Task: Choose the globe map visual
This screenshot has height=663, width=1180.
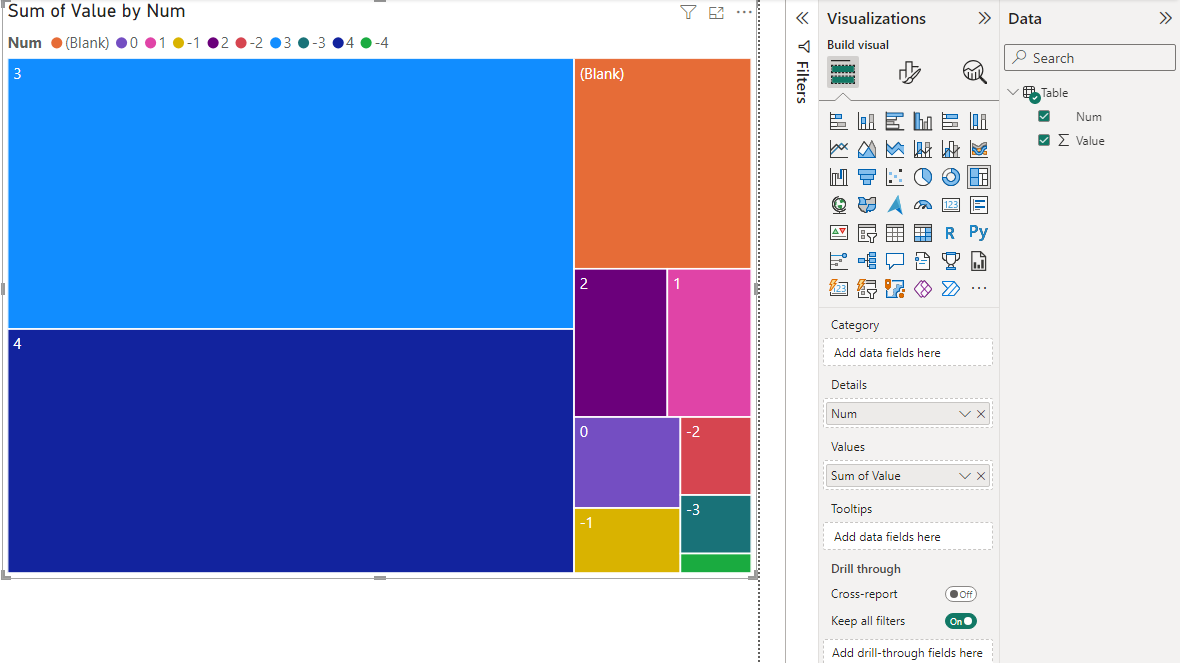Action: 838,205
